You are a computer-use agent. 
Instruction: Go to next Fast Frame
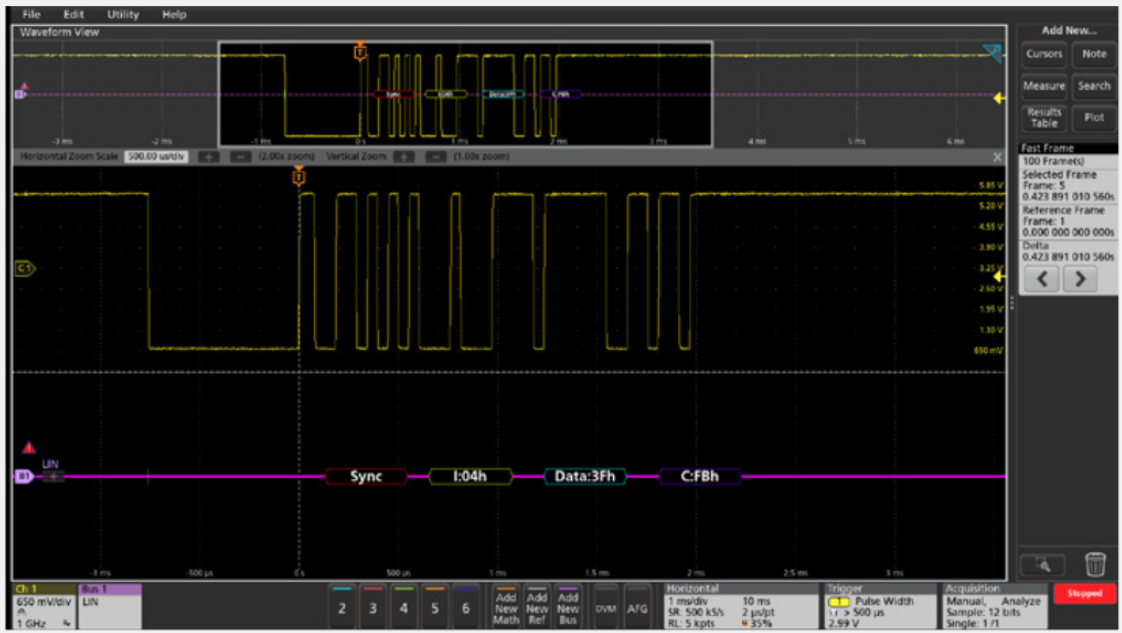[1080, 279]
